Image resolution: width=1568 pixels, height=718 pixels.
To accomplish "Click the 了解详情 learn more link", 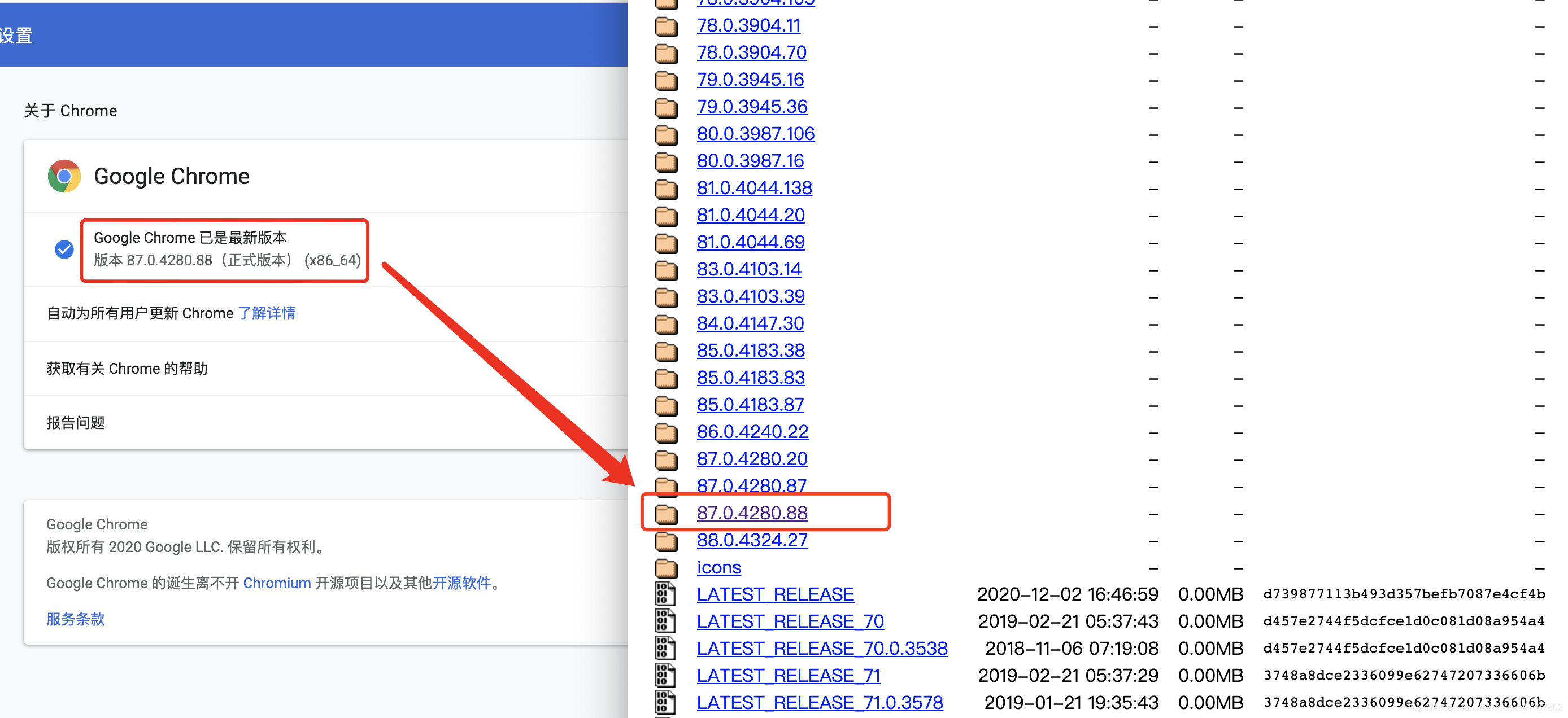I will 267,313.
